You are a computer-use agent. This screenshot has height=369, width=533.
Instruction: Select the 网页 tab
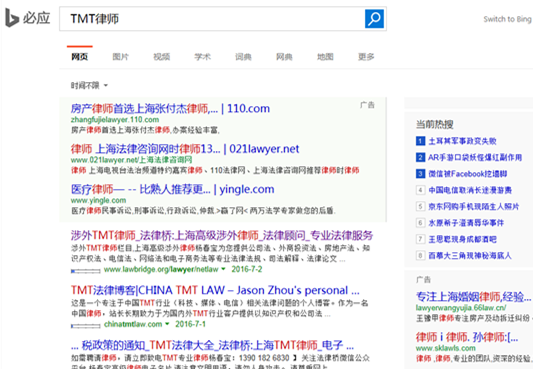click(80, 57)
